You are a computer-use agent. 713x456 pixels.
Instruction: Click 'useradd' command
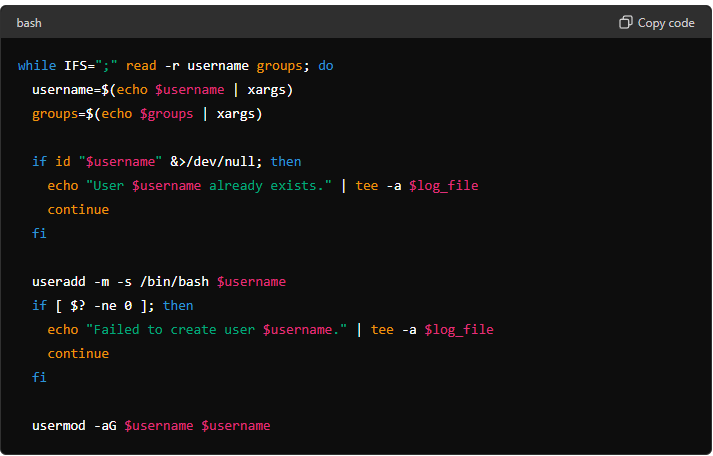point(59,281)
